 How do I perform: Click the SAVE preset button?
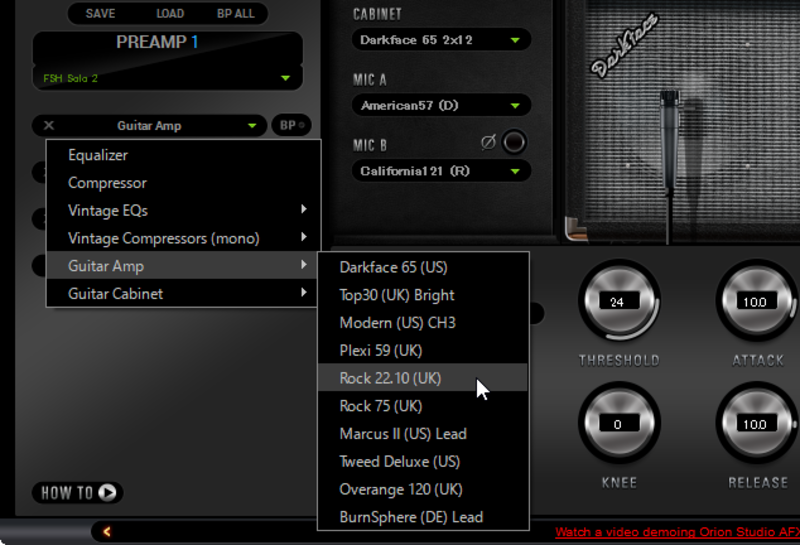100,14
